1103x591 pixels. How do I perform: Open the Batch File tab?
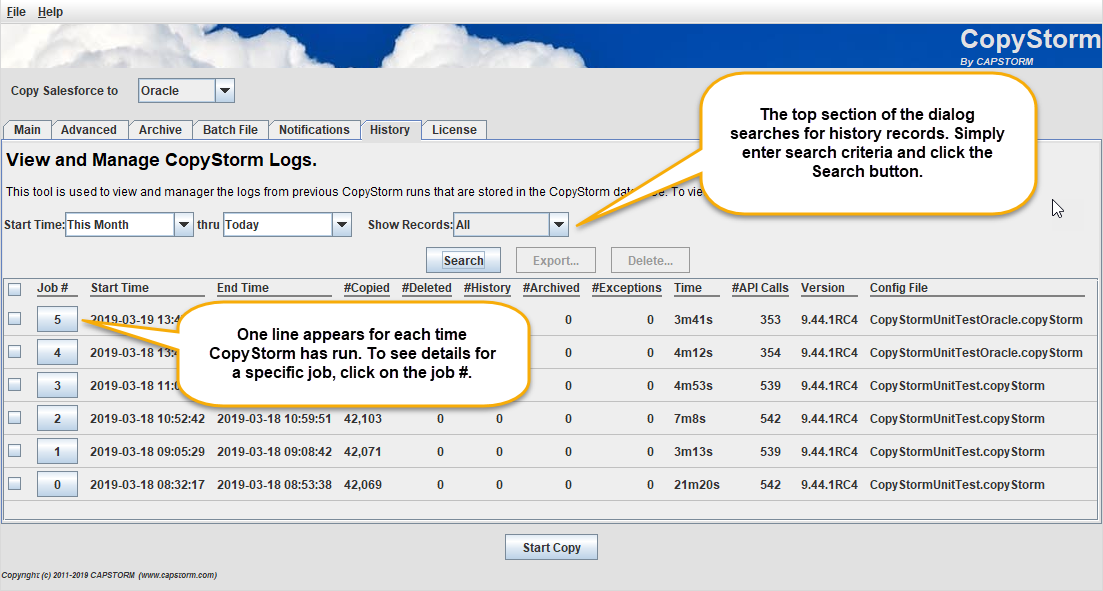coord(231,130)
